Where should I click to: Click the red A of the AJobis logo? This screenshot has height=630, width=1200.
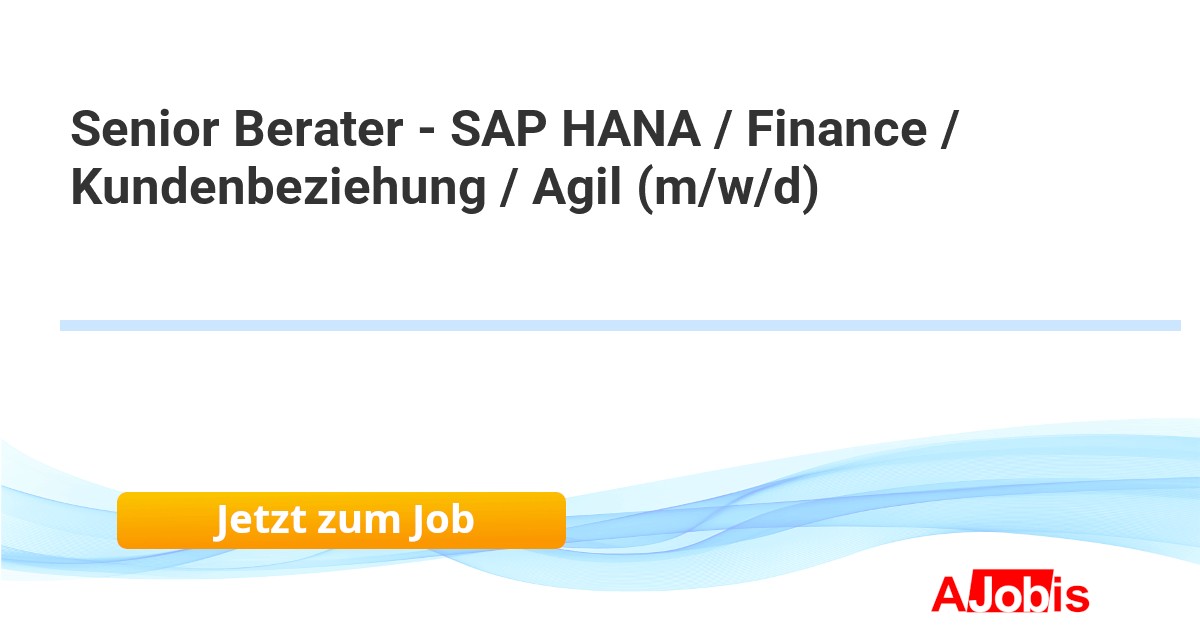(947, 594)
